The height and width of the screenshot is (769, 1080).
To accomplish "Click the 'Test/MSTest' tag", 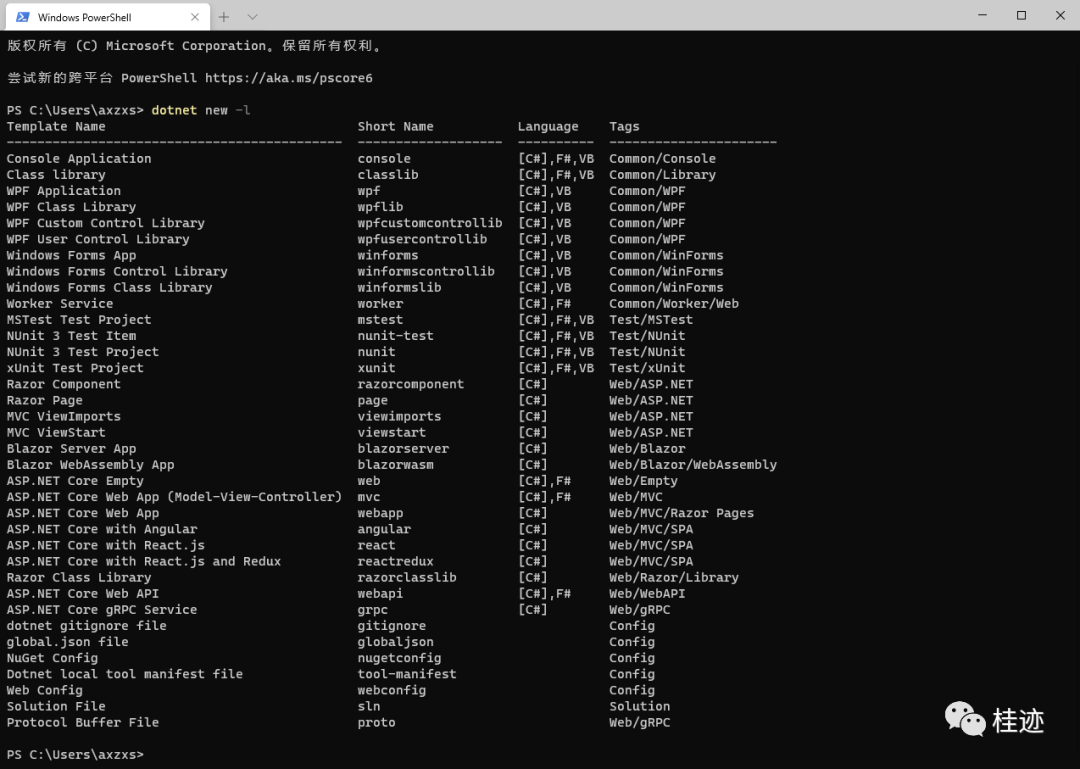I will click(x=651, y=320).
